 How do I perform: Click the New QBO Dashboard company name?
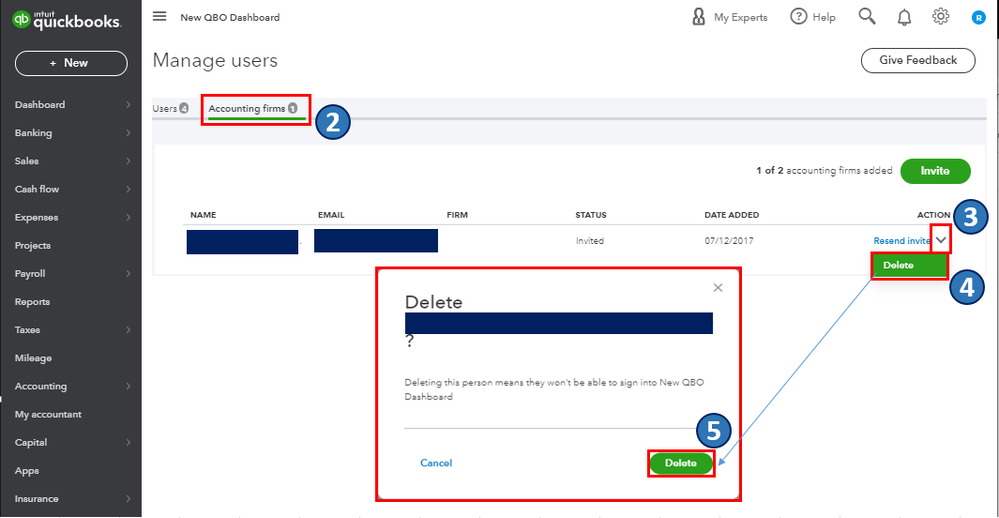click(x=230, y=17)
